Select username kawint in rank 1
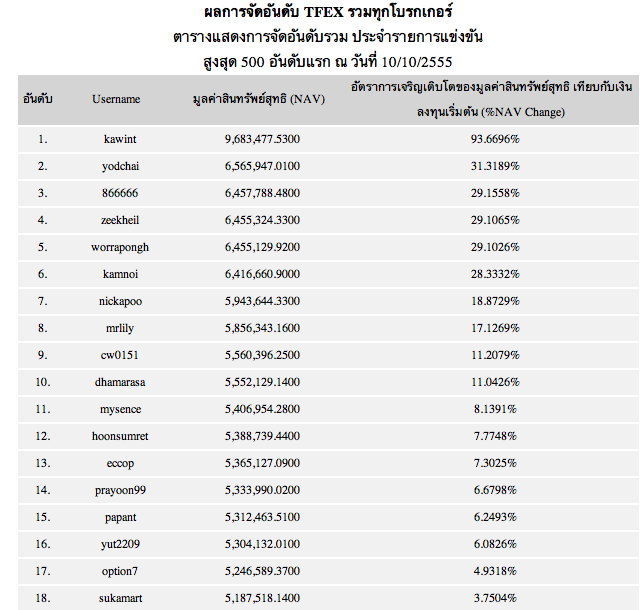The image size is (640, 610). click(120, 139)
